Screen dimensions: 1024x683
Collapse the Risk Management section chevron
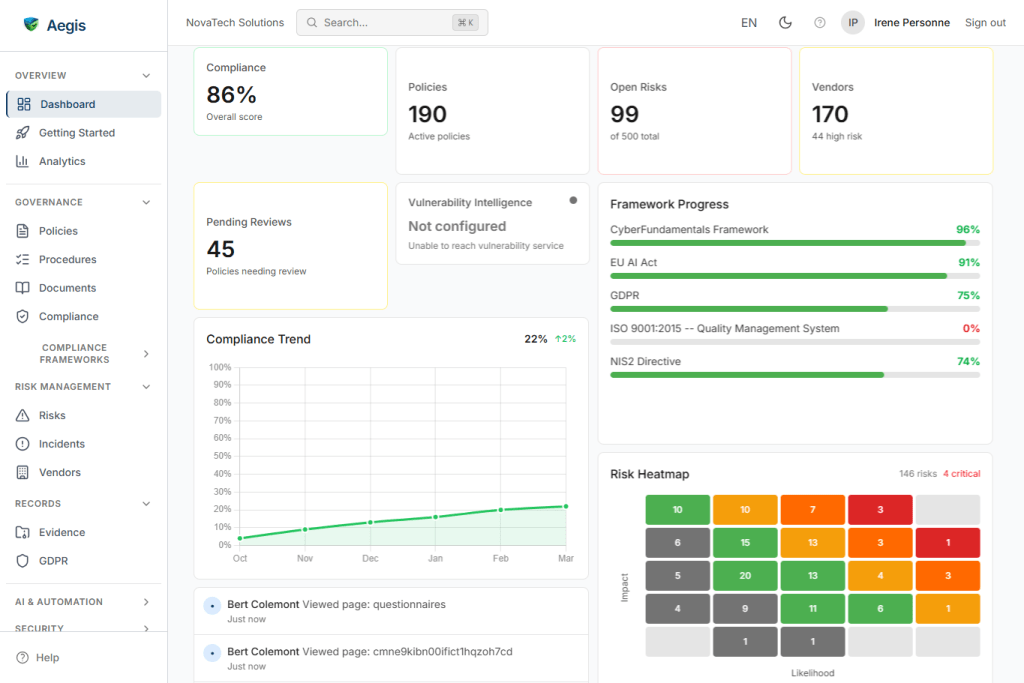pyautogui.click(x=146, y=387)
